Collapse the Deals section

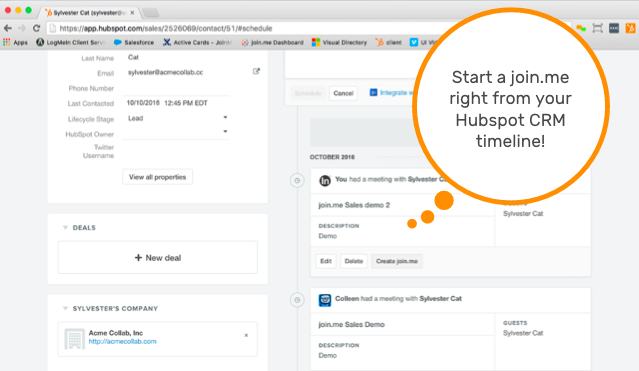pyautogui.click(x=65, y=227)
